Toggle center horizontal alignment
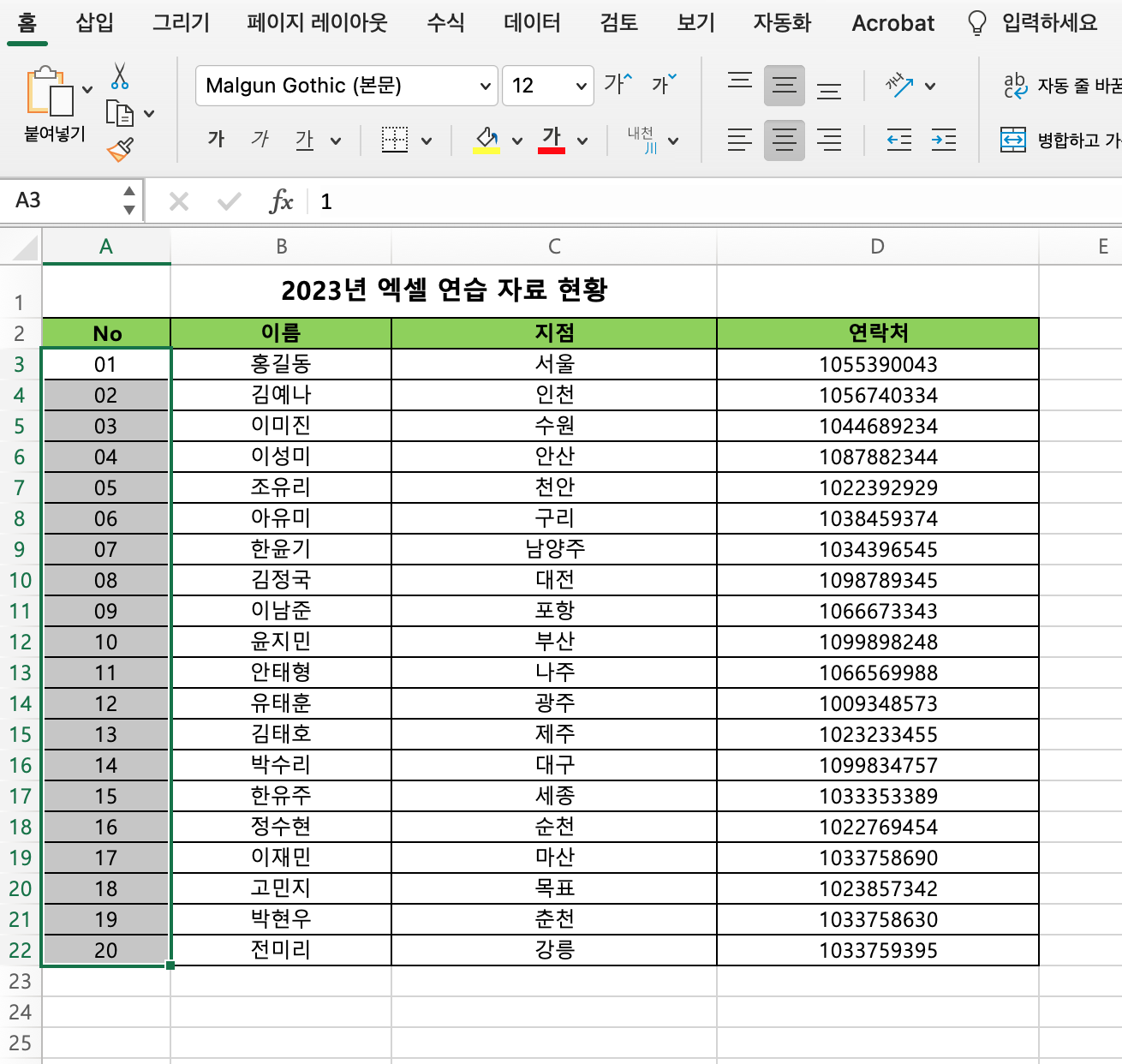The image size is (1122, 1064). coord(785,140)
